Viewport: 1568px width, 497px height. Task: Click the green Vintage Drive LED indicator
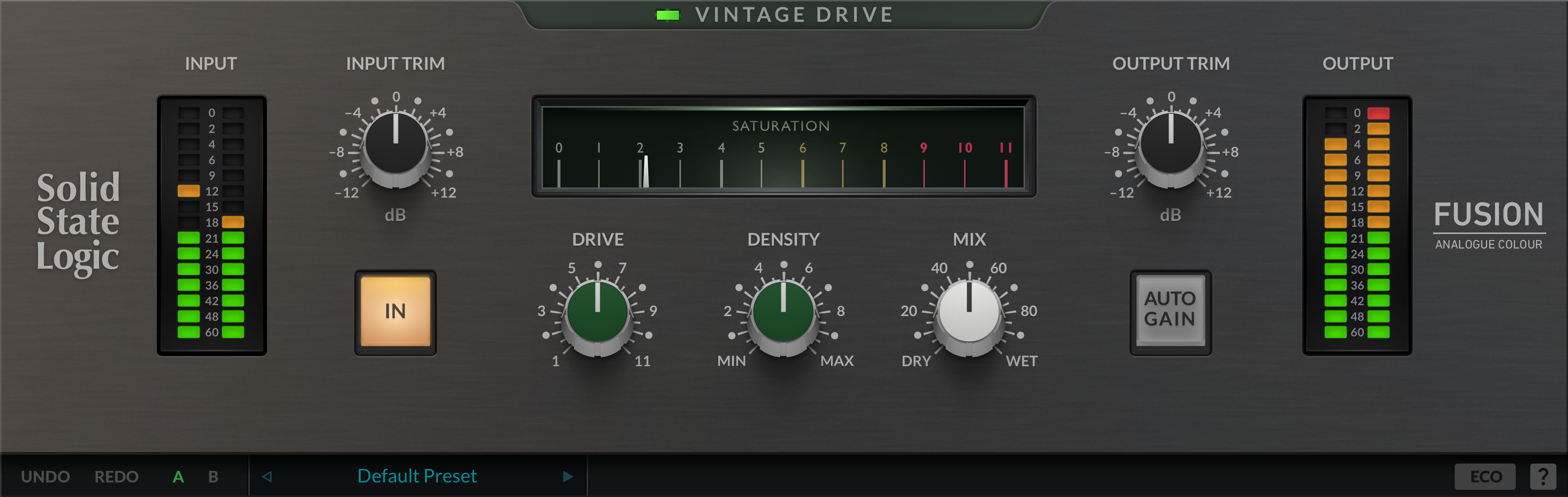667,15
